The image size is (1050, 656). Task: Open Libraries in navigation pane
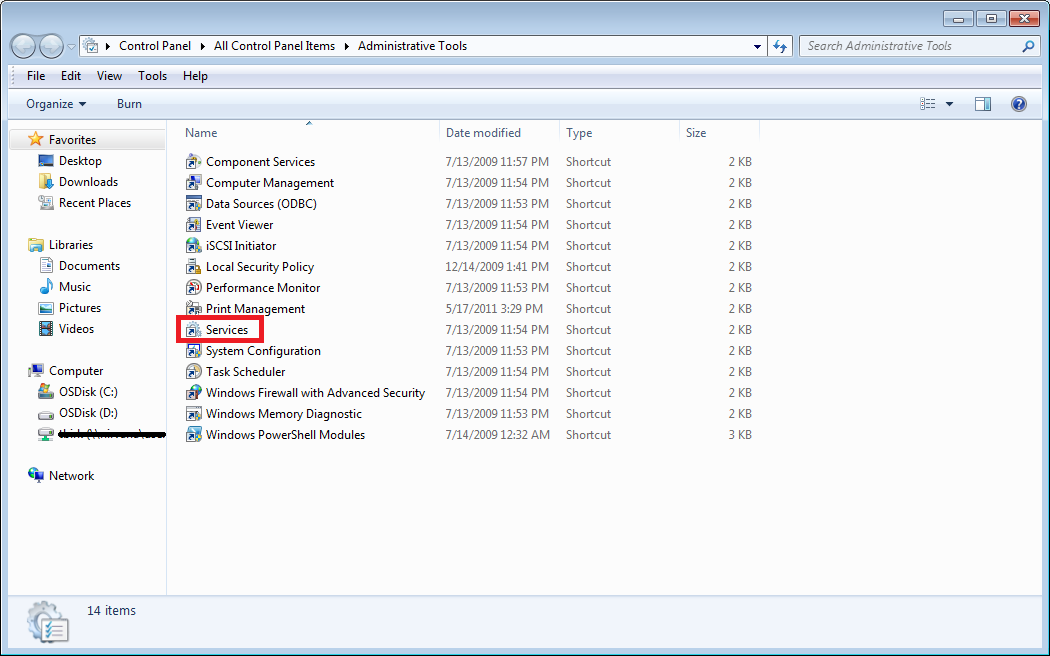(x=70, y=244)
